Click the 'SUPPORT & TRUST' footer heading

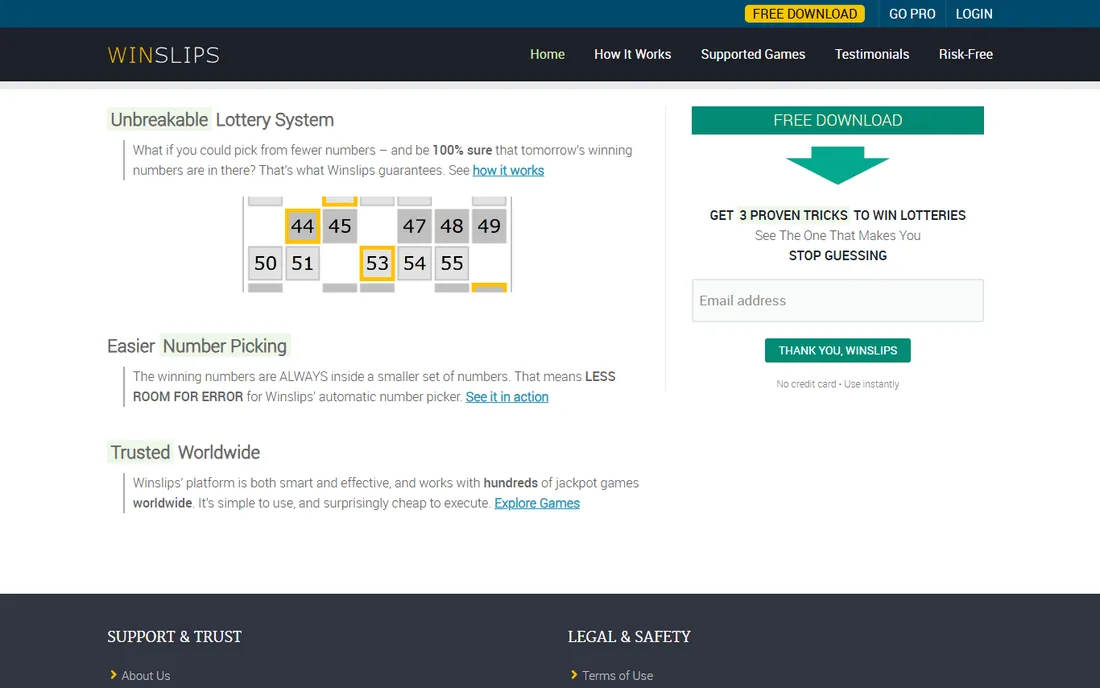point(175,637)
